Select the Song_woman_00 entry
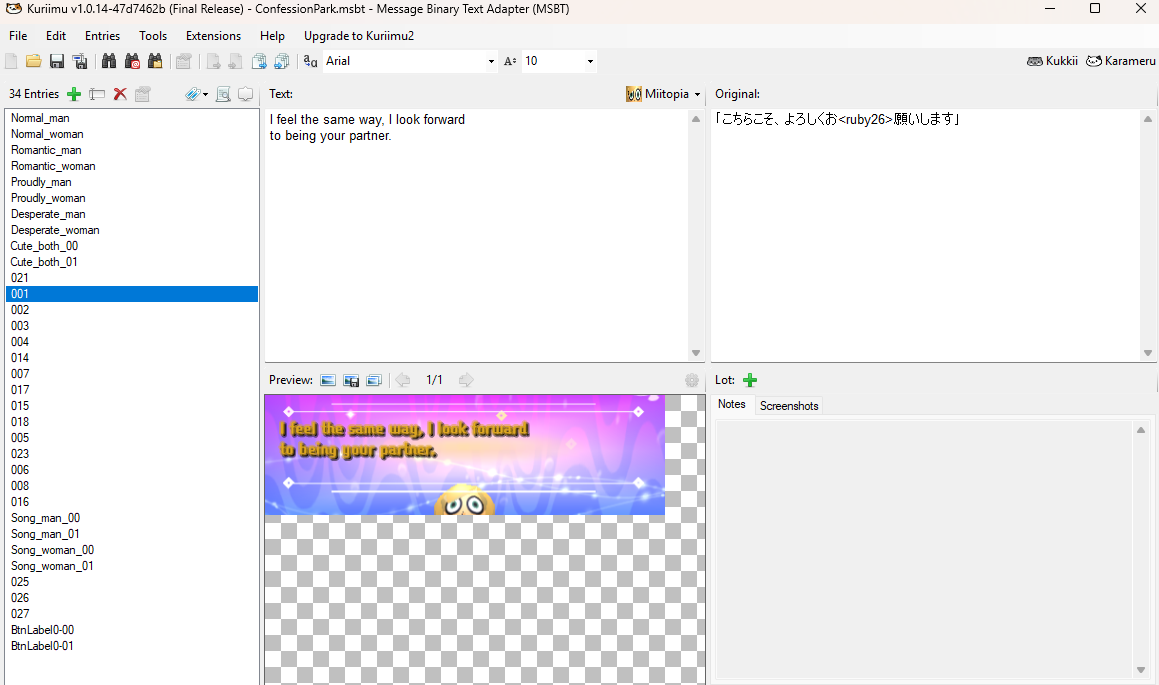1159x685 pixels. pyautogui.click(x=132, y=550)
